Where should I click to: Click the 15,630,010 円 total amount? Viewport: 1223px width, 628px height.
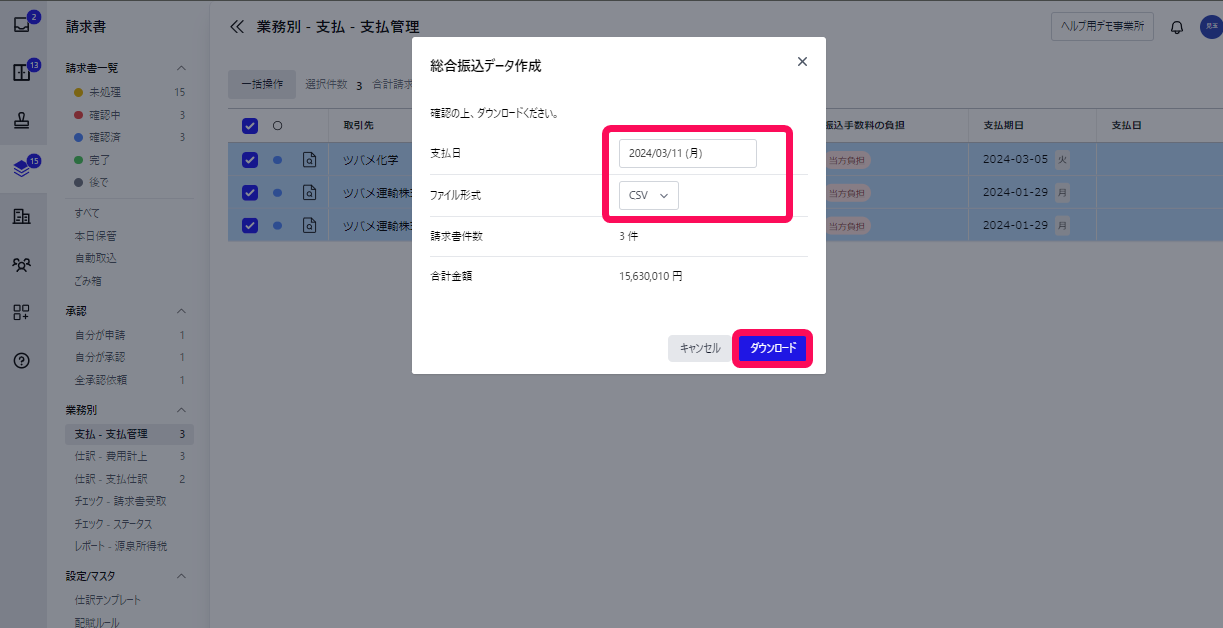[x=651, y=276]
